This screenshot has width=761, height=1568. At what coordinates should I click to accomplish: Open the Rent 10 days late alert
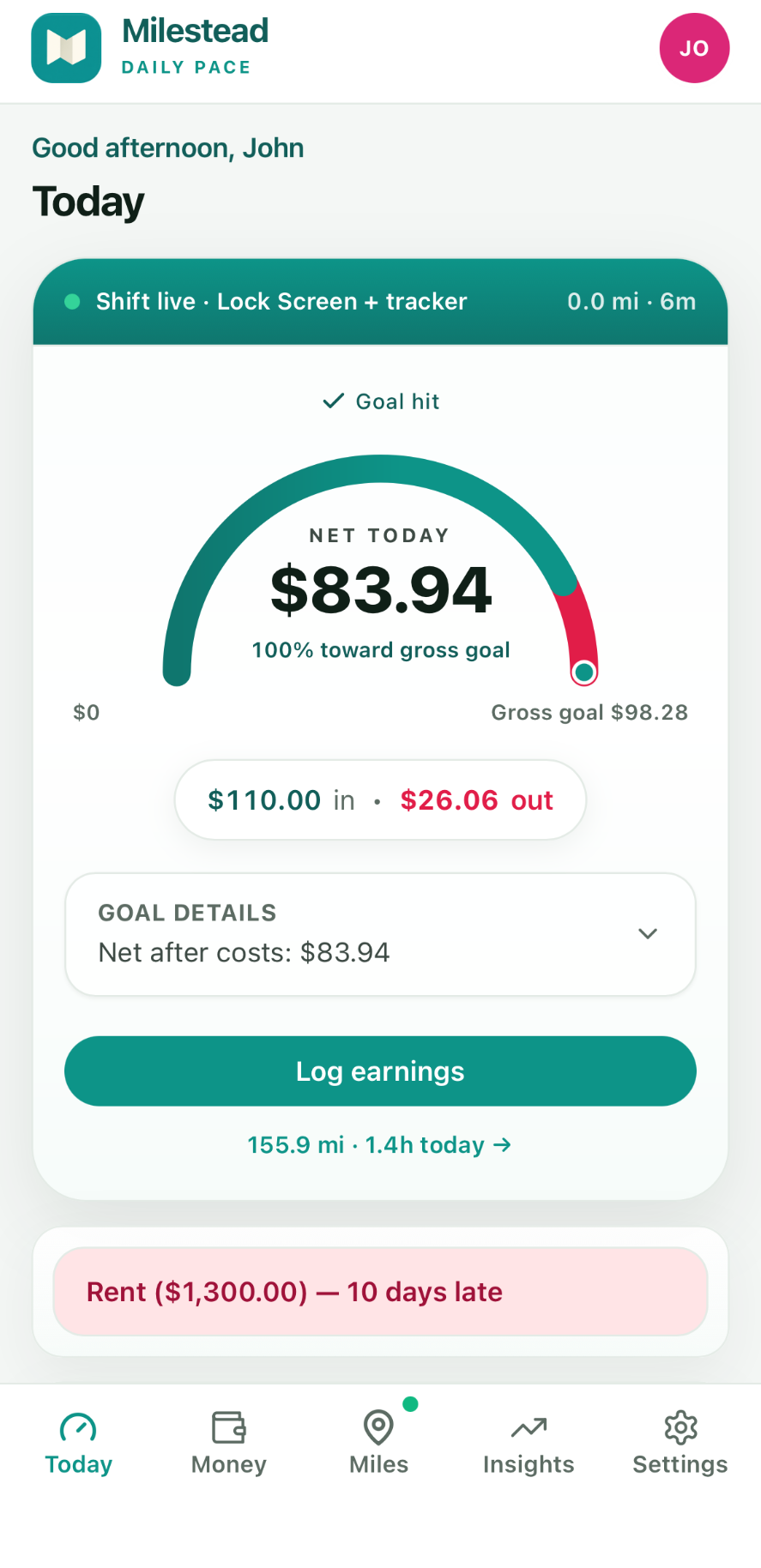[x=380, y=1291]
